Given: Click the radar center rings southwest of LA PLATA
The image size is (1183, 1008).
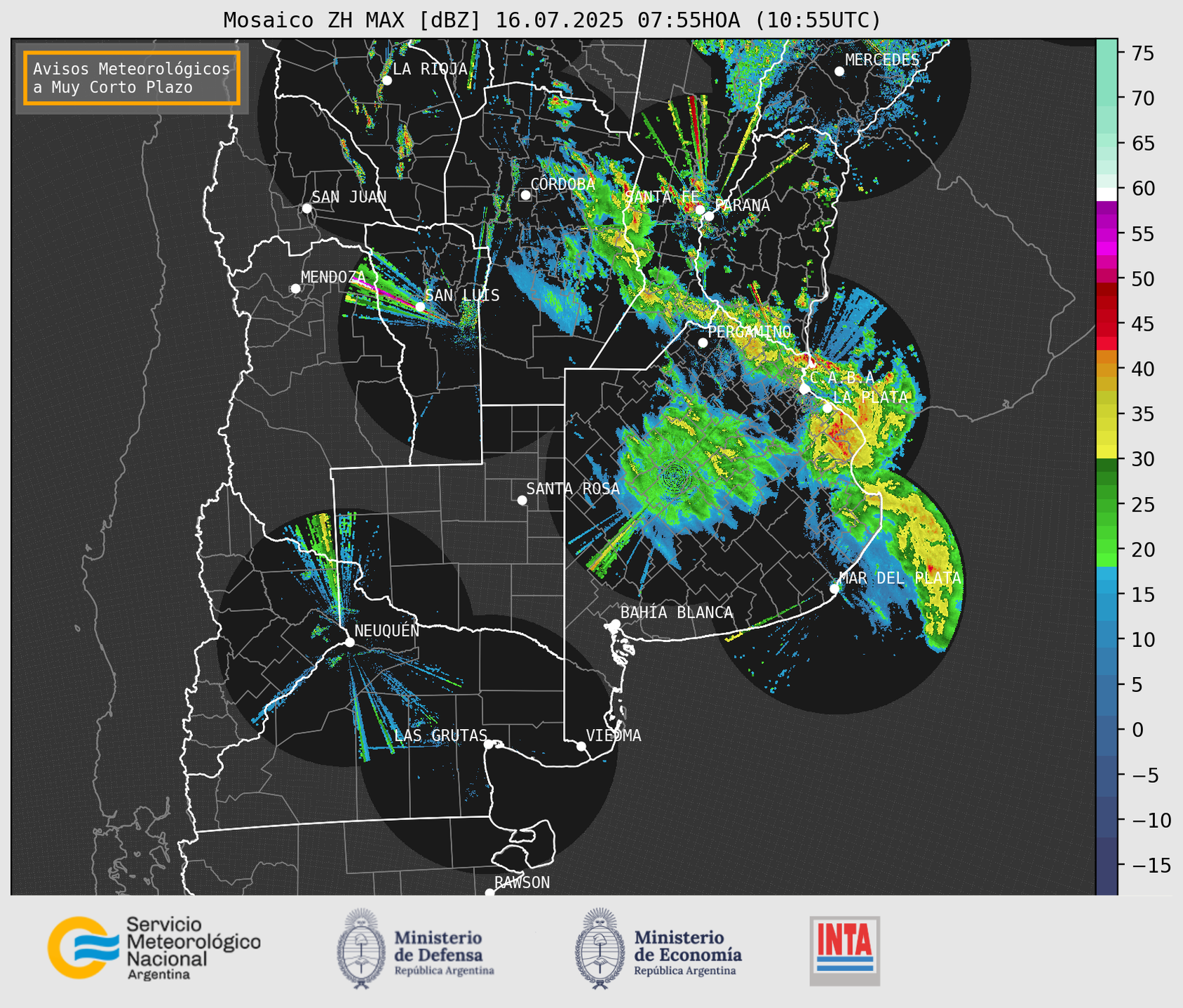Looking at the screenshot, I should [675, 478].
